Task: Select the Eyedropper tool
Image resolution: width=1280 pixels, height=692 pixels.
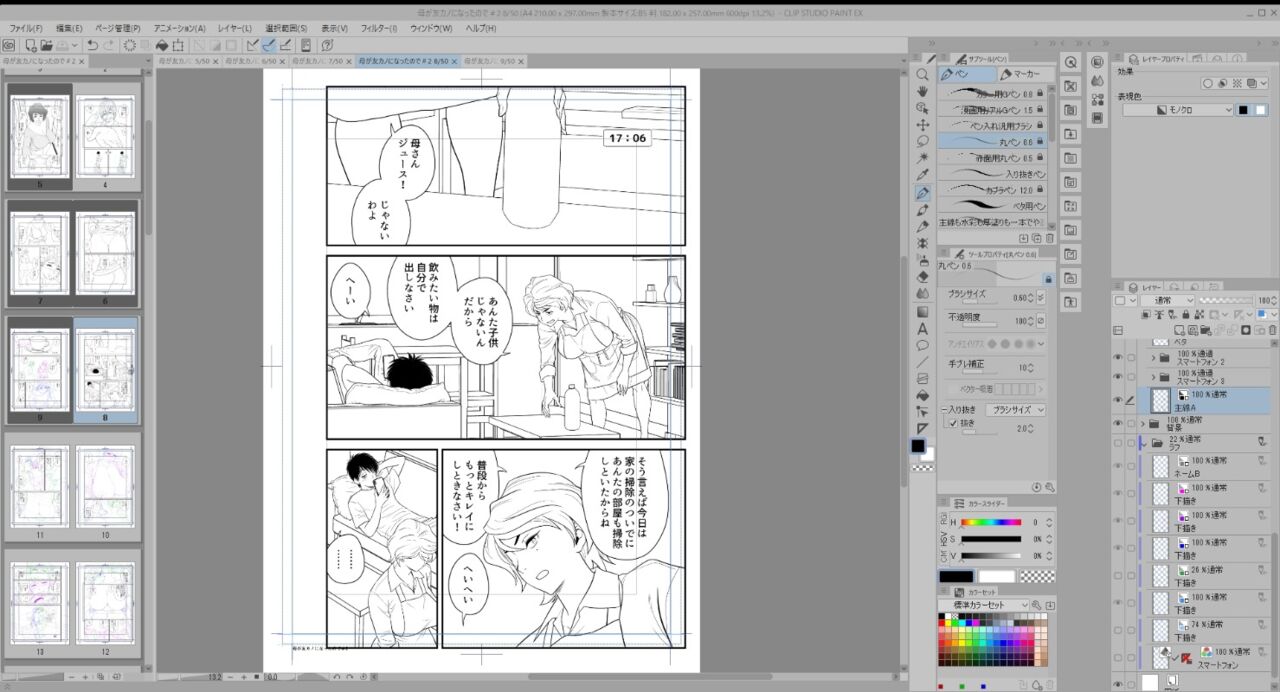Action: point(922,176)
